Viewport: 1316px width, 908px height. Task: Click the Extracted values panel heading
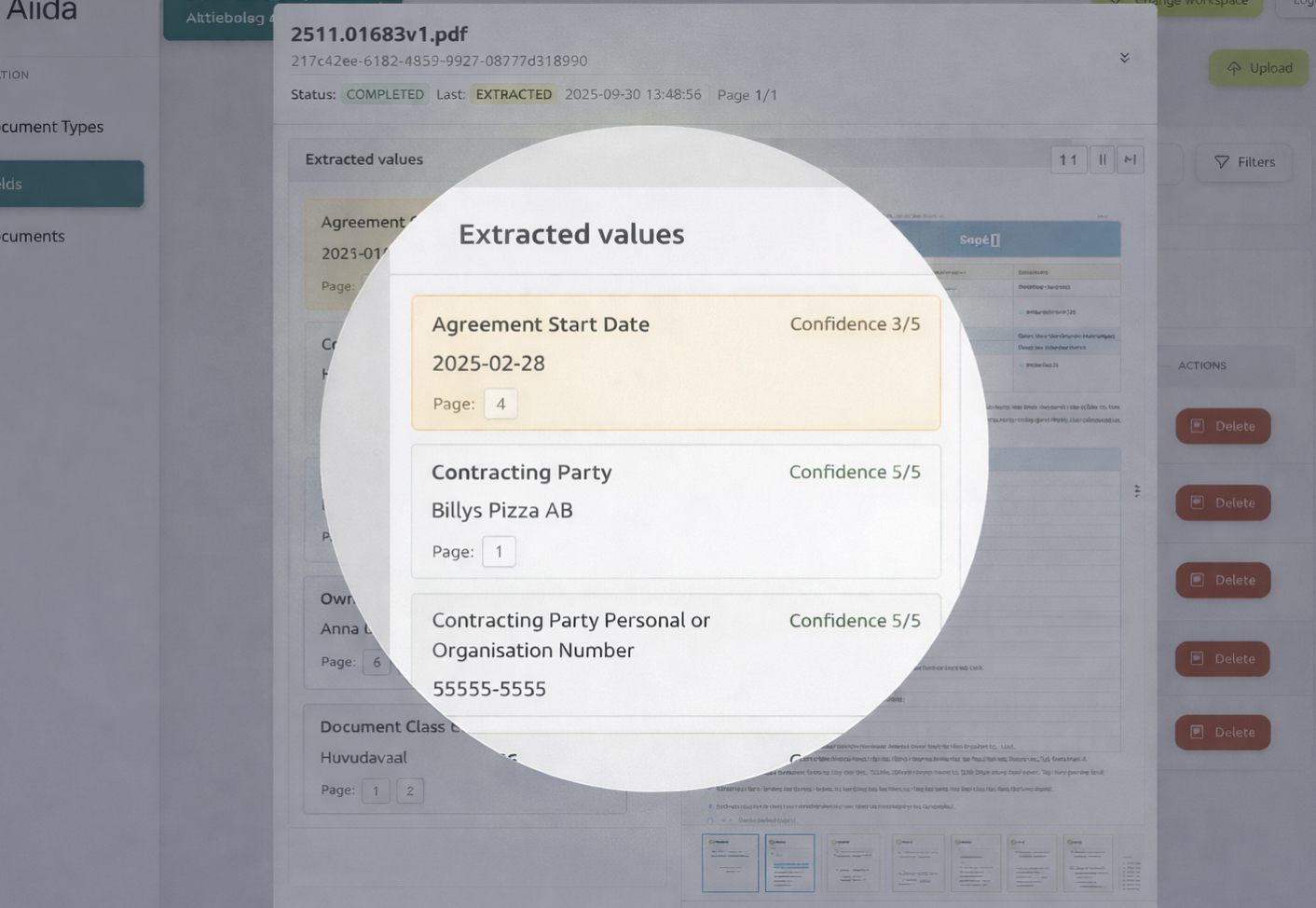click(x=571, y=234)
